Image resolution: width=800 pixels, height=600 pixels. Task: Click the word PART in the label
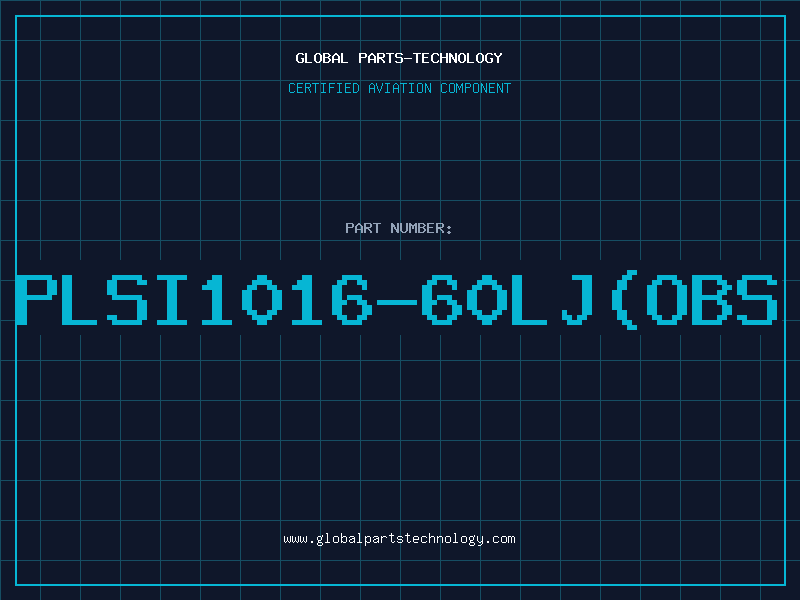(363, 228)
